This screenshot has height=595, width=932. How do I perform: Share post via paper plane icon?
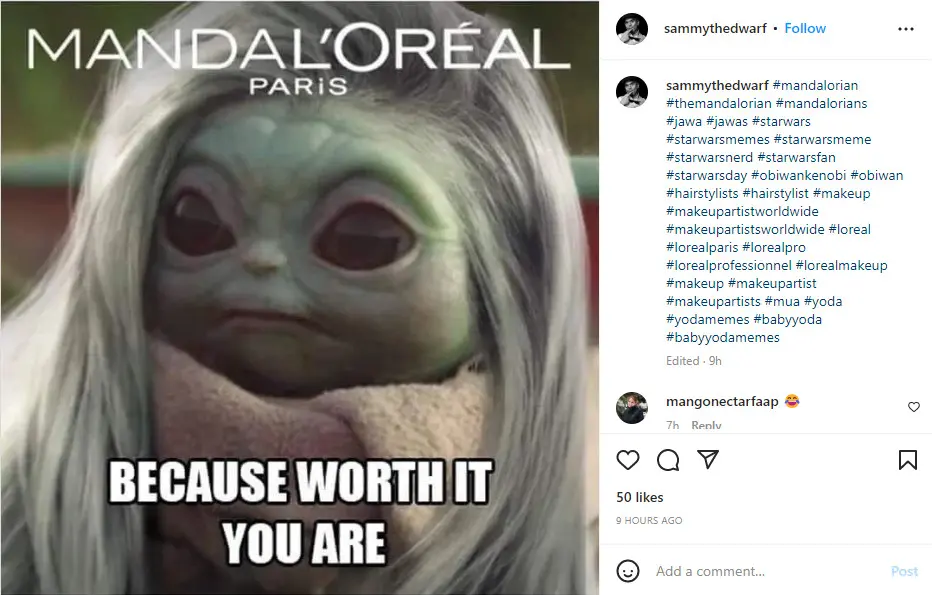pos(708,459)
